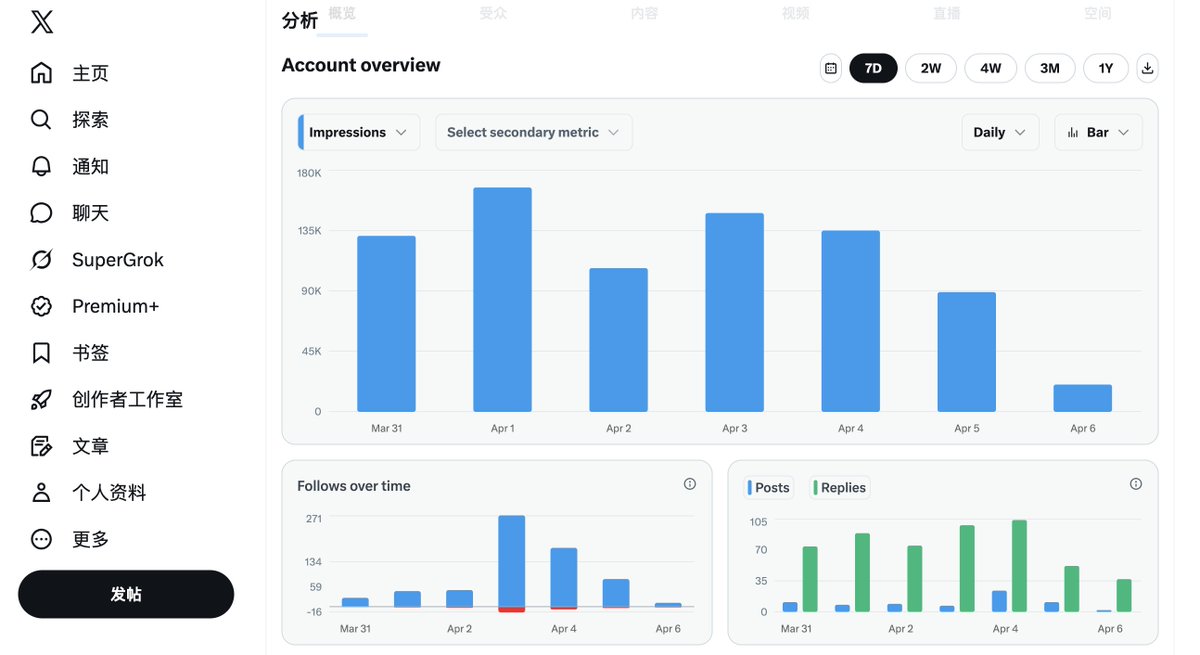Click the 探索 search icon
The height and width of the screenshot is (655, 1200).
click(41, 120)
